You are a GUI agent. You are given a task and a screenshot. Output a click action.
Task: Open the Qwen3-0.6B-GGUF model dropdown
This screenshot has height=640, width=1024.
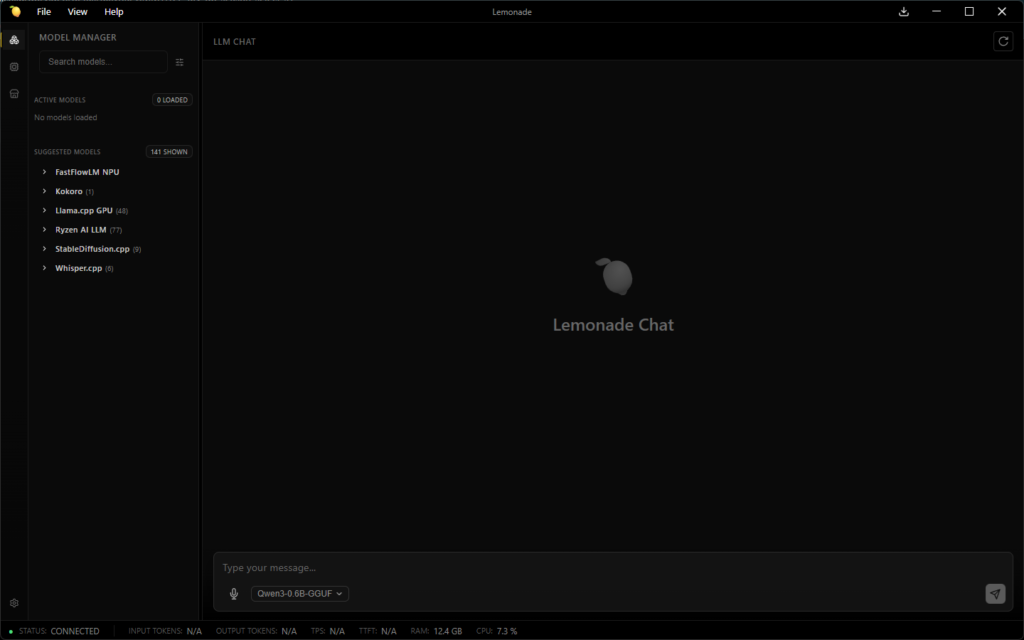[x=300, y=594]
